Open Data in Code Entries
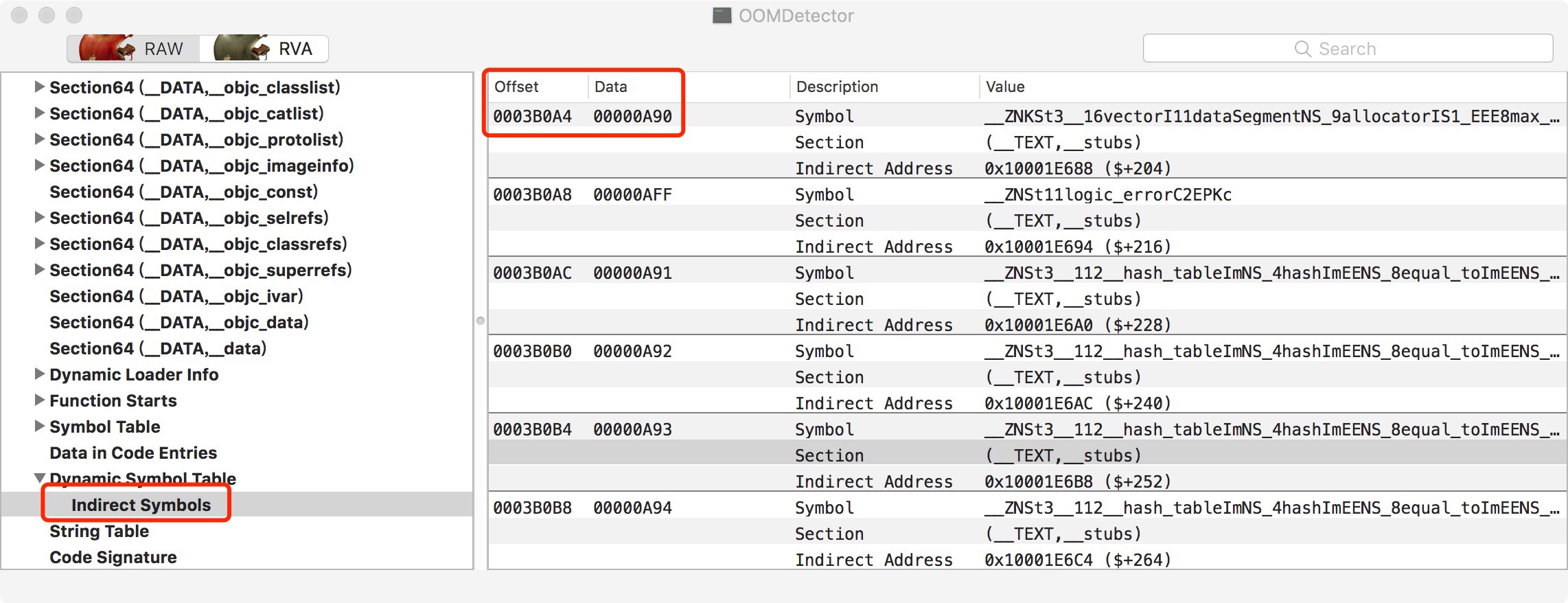1568x603 pixels. (x=132, y=453)
